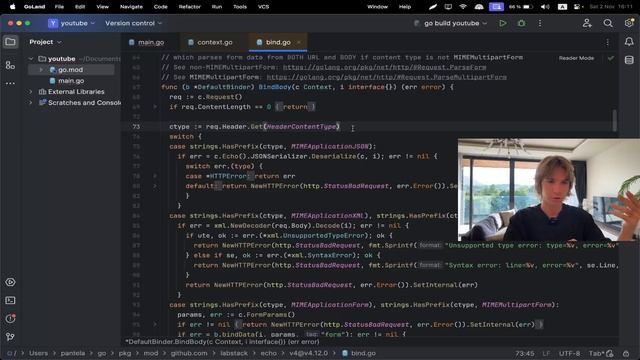
Task: Open Version control dropdown
Action: tap(133, 24)
